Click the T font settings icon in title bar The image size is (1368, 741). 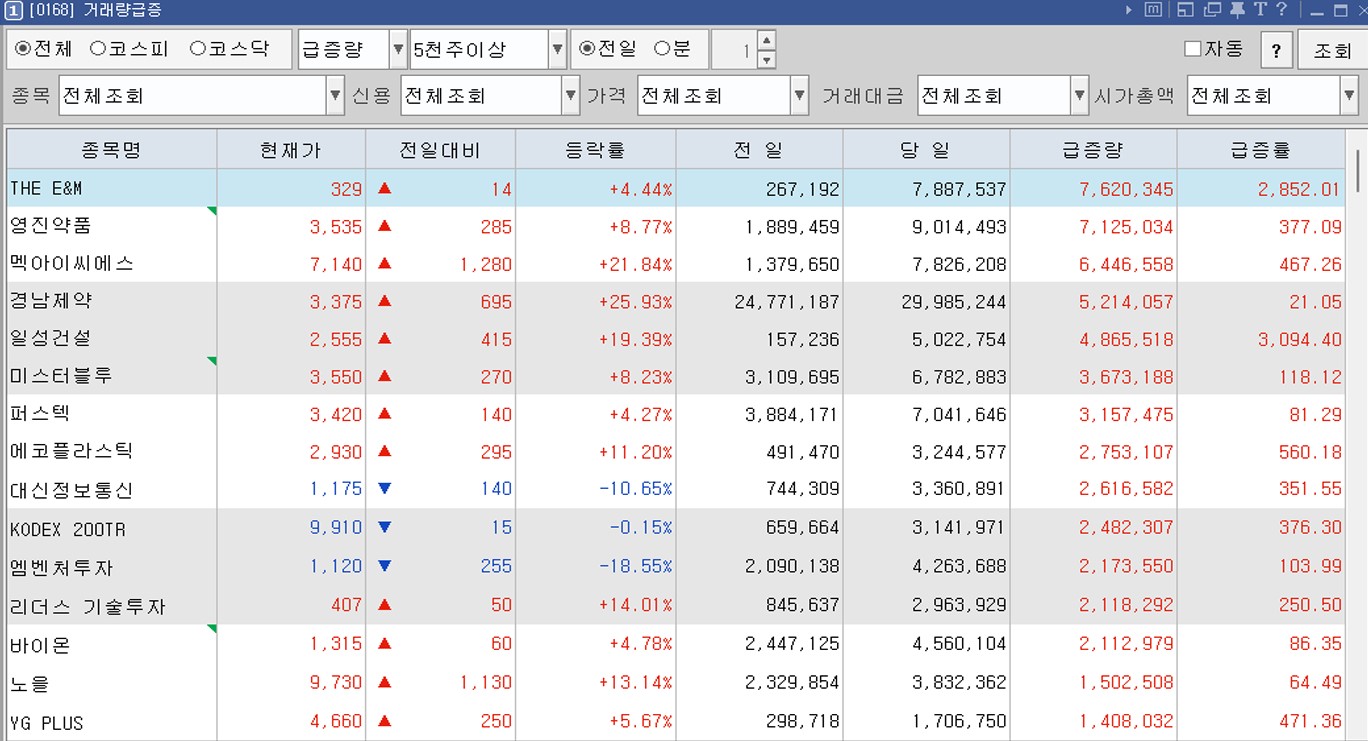1261,10
